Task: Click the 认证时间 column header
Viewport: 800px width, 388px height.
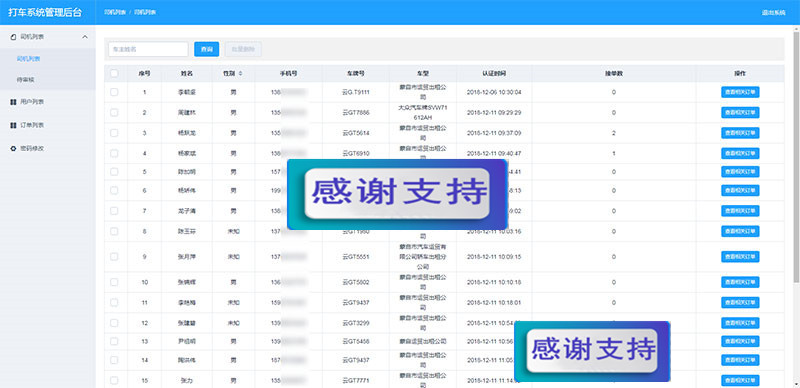Action: (x=494, y=74)
